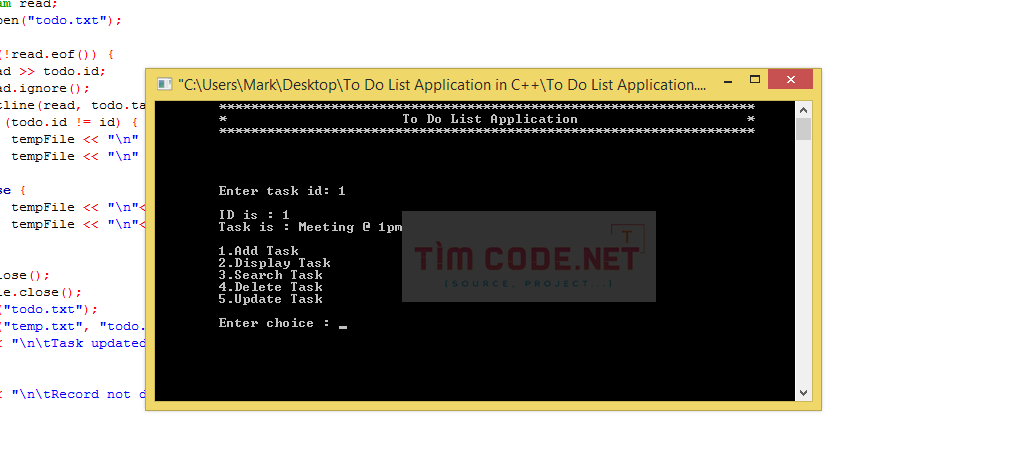Click the console vertical scrollbar thumb
The height and width of the screenshot is (473, 1018).
803,128
